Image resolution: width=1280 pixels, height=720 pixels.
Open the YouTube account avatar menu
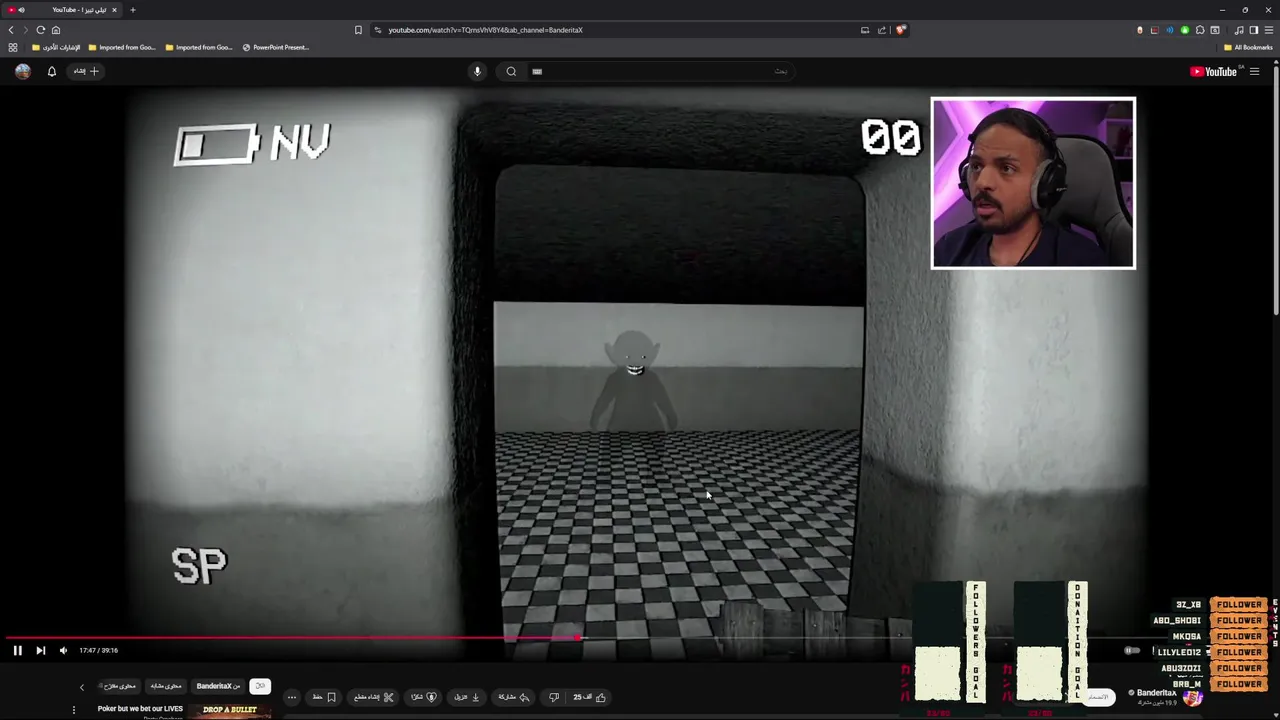pyautogui.click(x=23, y=71)
